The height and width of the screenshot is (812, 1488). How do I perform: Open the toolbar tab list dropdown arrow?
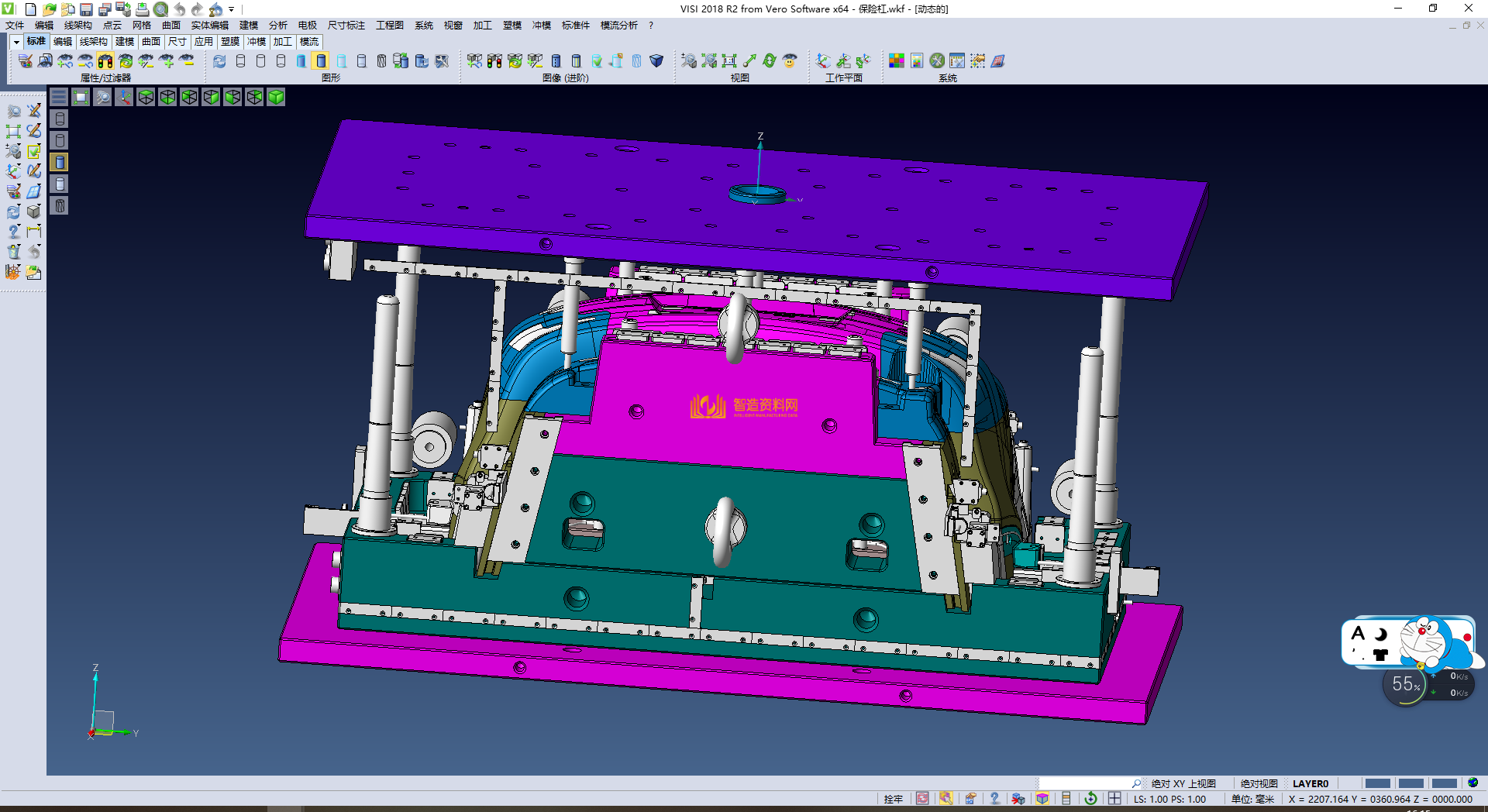(x=15, y=42)
